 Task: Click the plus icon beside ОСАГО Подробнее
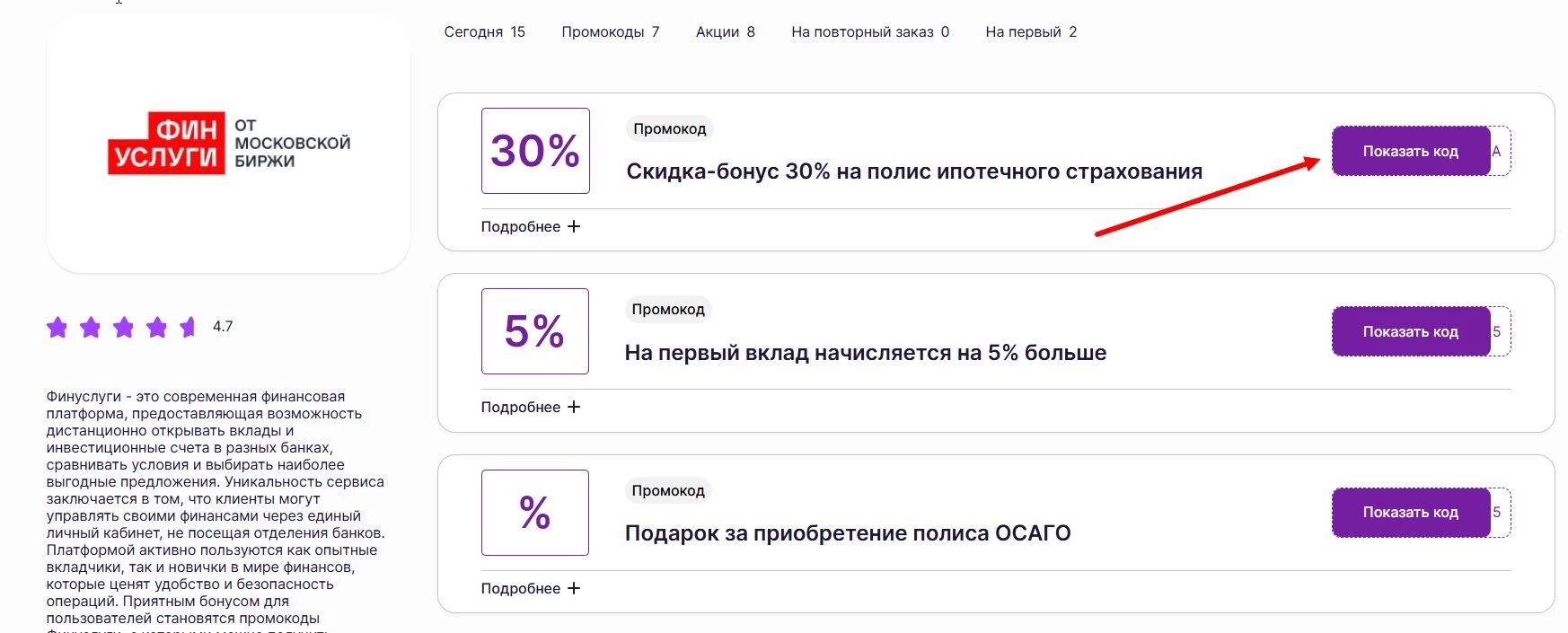pyautogui.click(x=574, y=588)
